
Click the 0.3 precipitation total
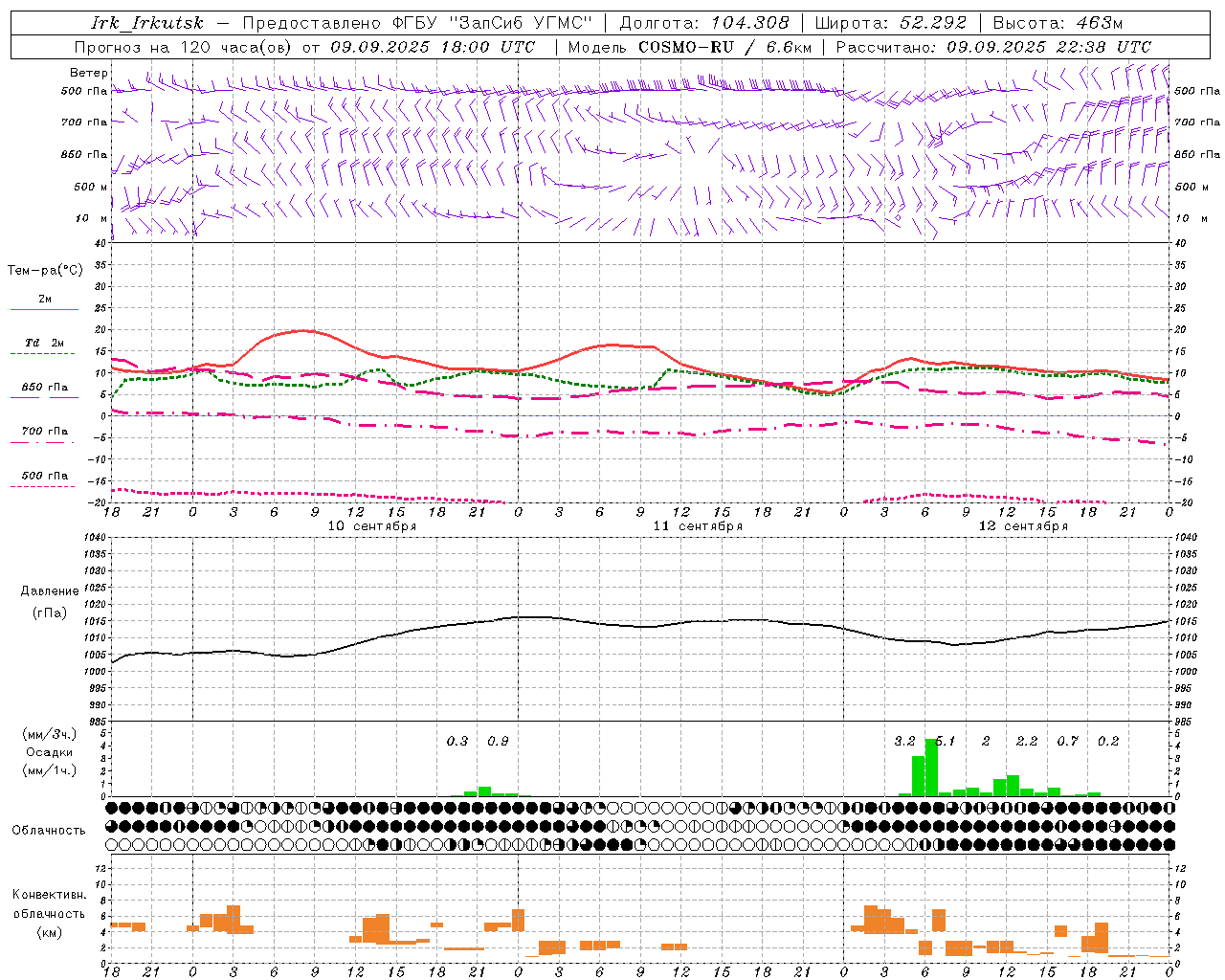click(x=457, y=741)
